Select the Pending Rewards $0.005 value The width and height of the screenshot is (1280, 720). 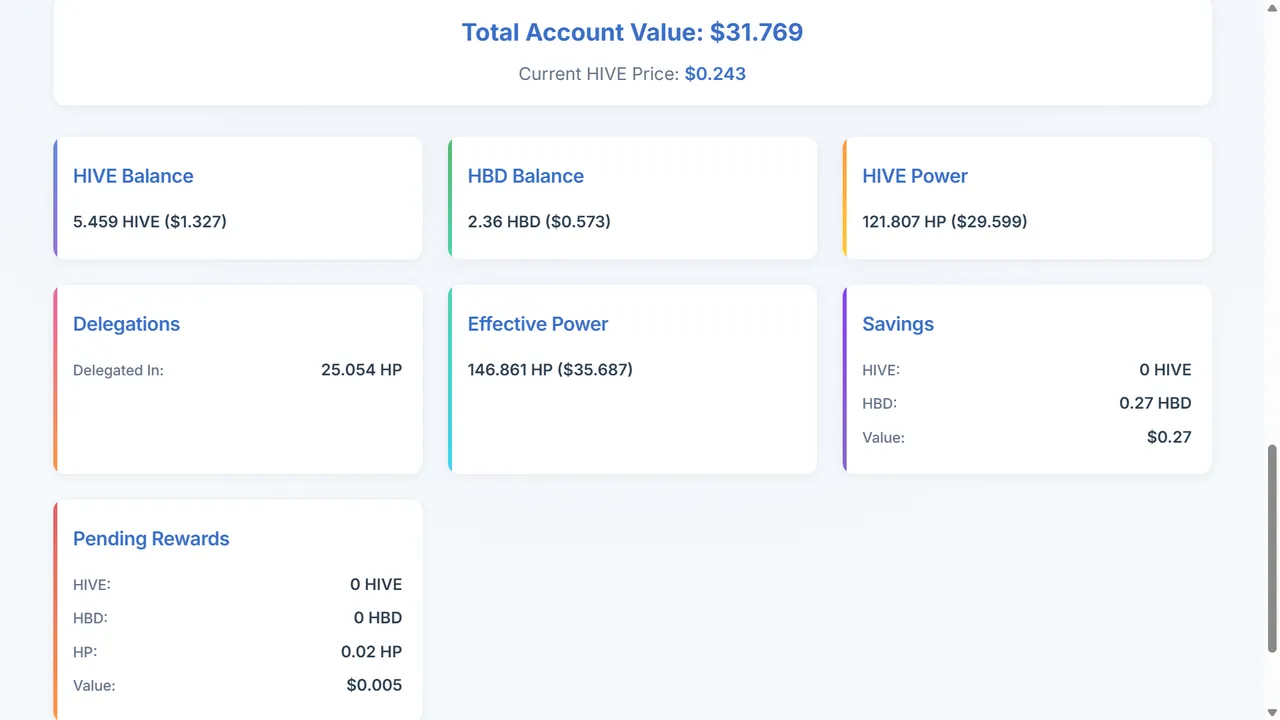pos(375,686)
